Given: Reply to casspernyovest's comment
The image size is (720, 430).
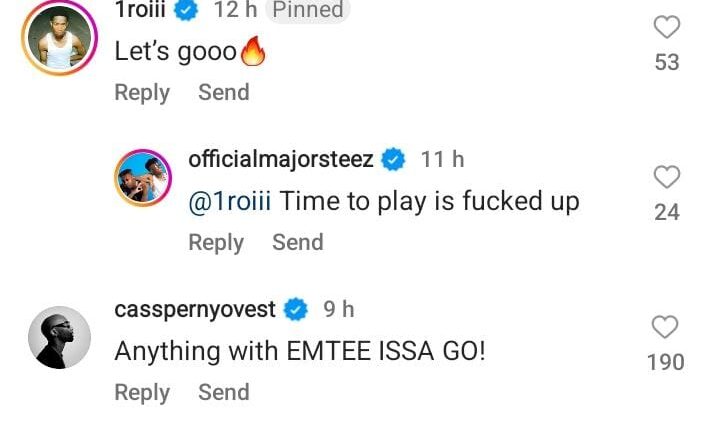Looking at the screenshot, I should 142,392.
